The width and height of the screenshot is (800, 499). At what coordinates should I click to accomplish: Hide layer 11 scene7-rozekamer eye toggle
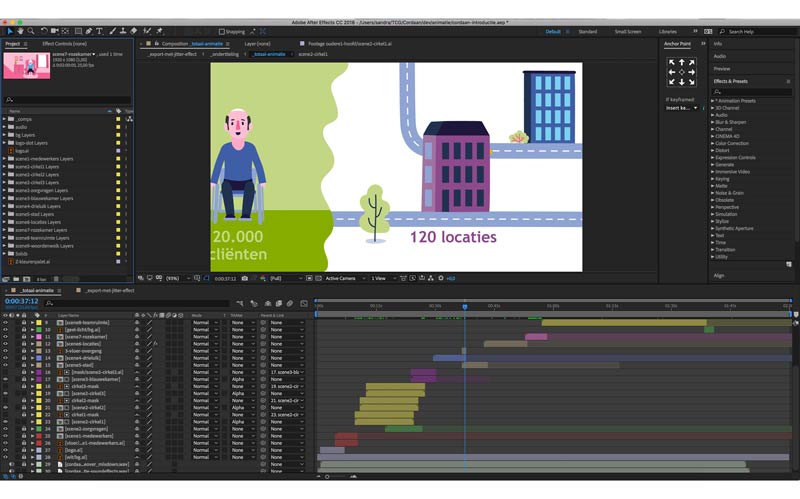(6, 337)
